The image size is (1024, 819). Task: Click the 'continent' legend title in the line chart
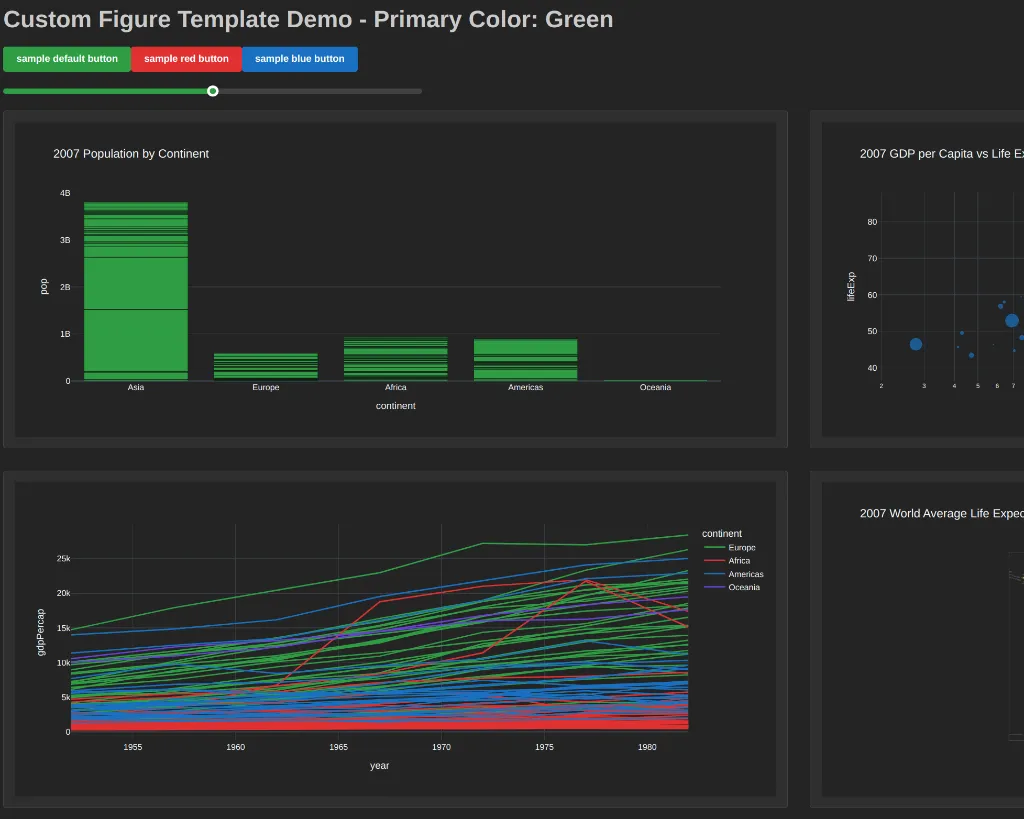[x=722, y=534]
